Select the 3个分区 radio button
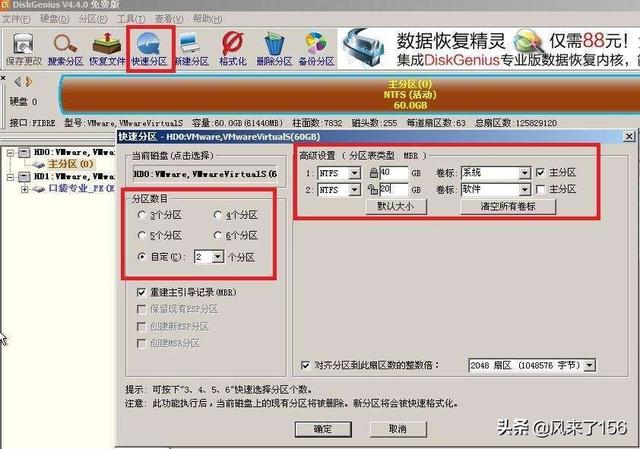The height and width of the screenshot is (449, 640). tap(144, 215)
